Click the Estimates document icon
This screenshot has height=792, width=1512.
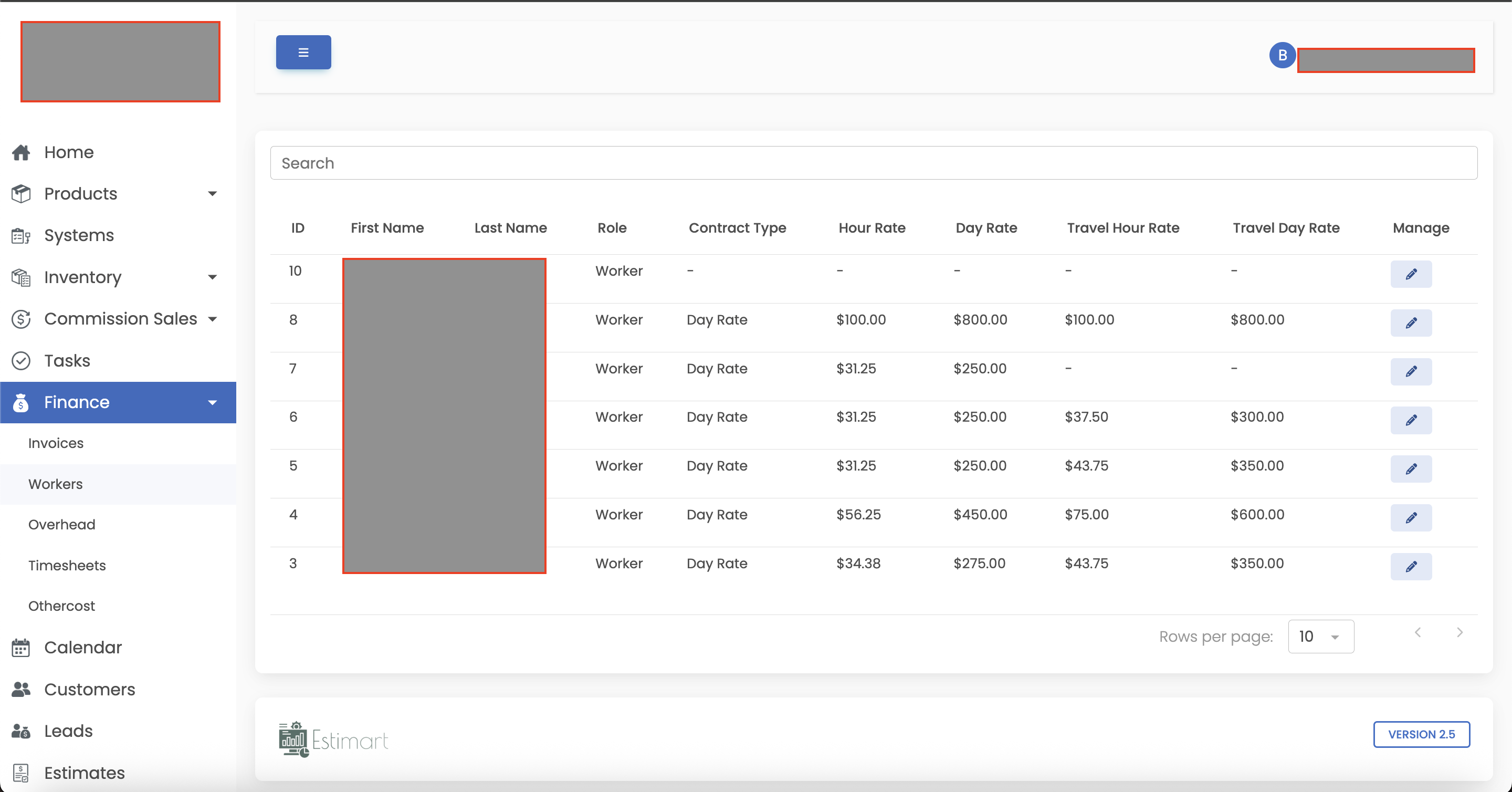[x=21, y=773]
